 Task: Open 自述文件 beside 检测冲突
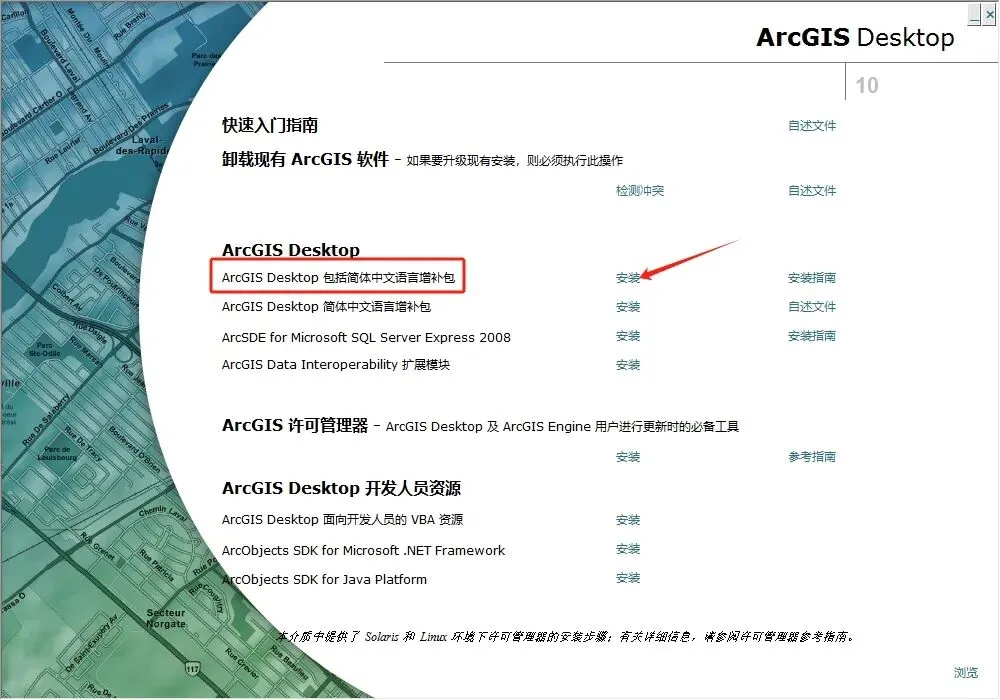coord(812,191)
